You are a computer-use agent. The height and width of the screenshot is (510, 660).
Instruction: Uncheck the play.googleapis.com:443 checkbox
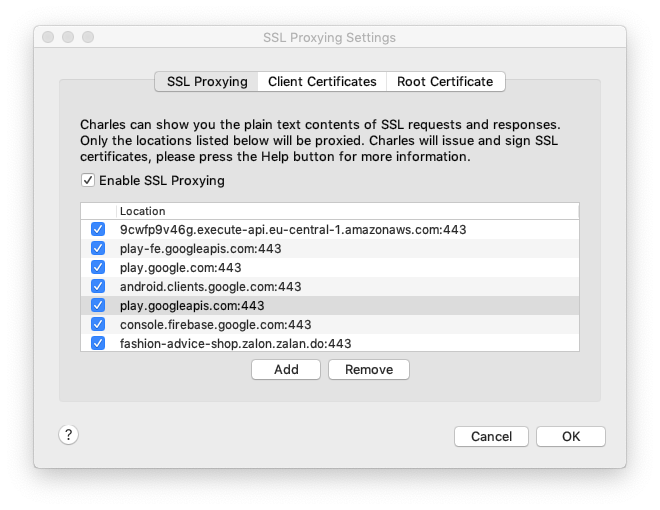coord(98,305)
